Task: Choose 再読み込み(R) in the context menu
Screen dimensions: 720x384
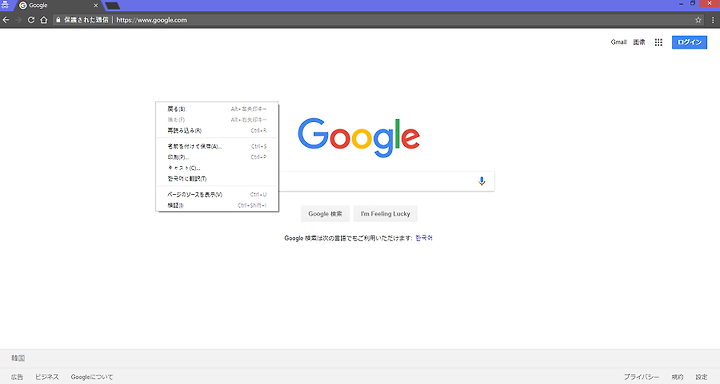Action: (x=217, y=130)
